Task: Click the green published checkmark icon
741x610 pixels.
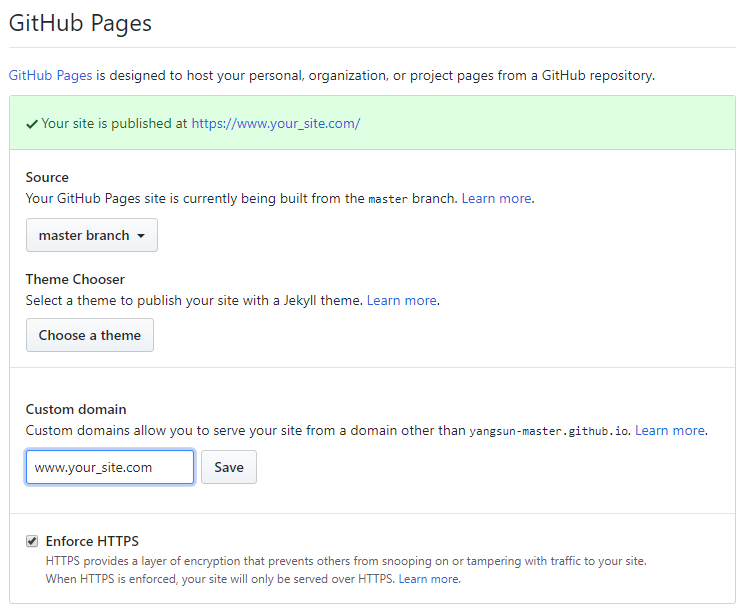Action: point(32,124)
